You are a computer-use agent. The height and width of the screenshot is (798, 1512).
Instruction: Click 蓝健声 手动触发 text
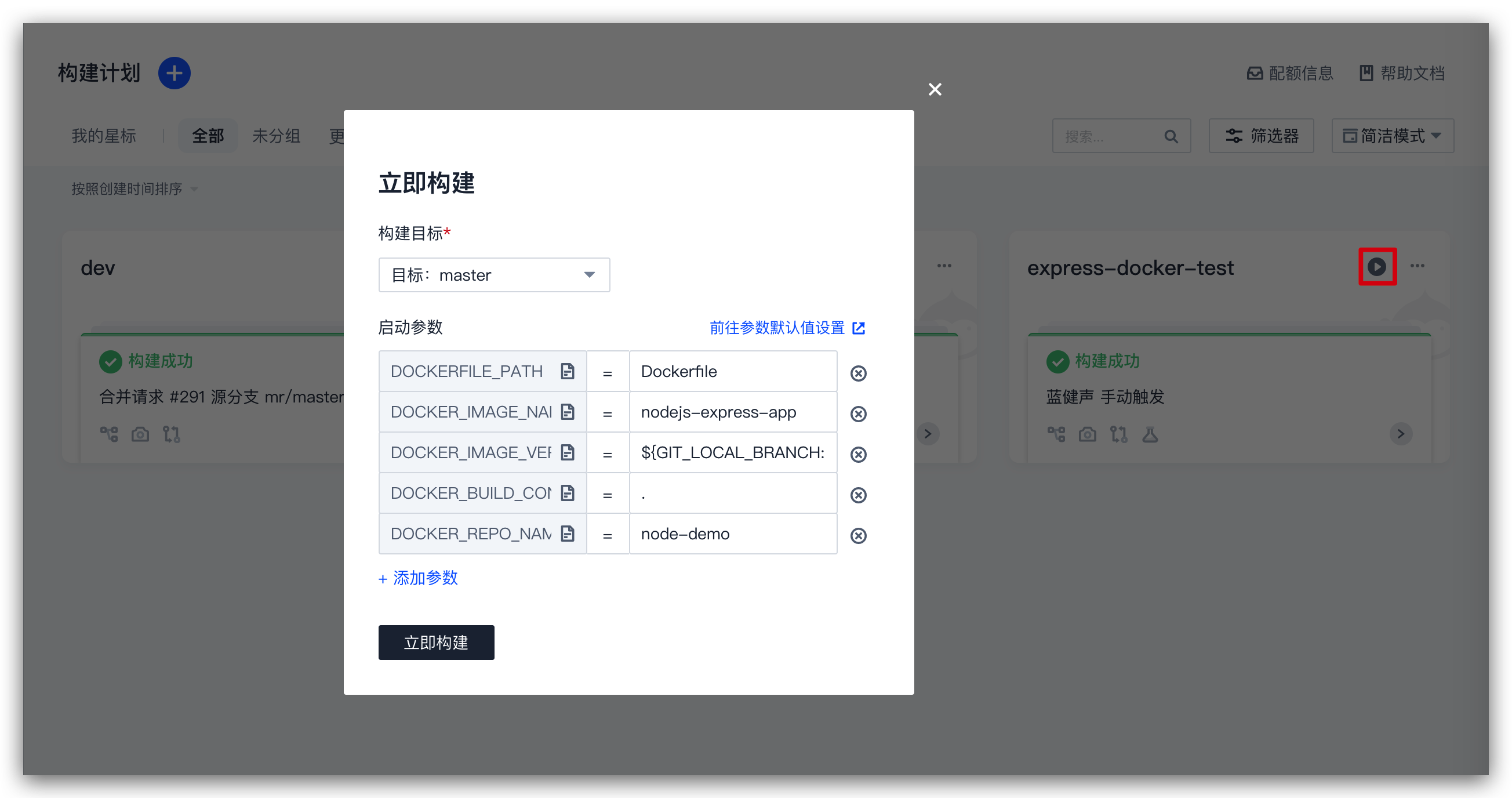[1104, 397]
